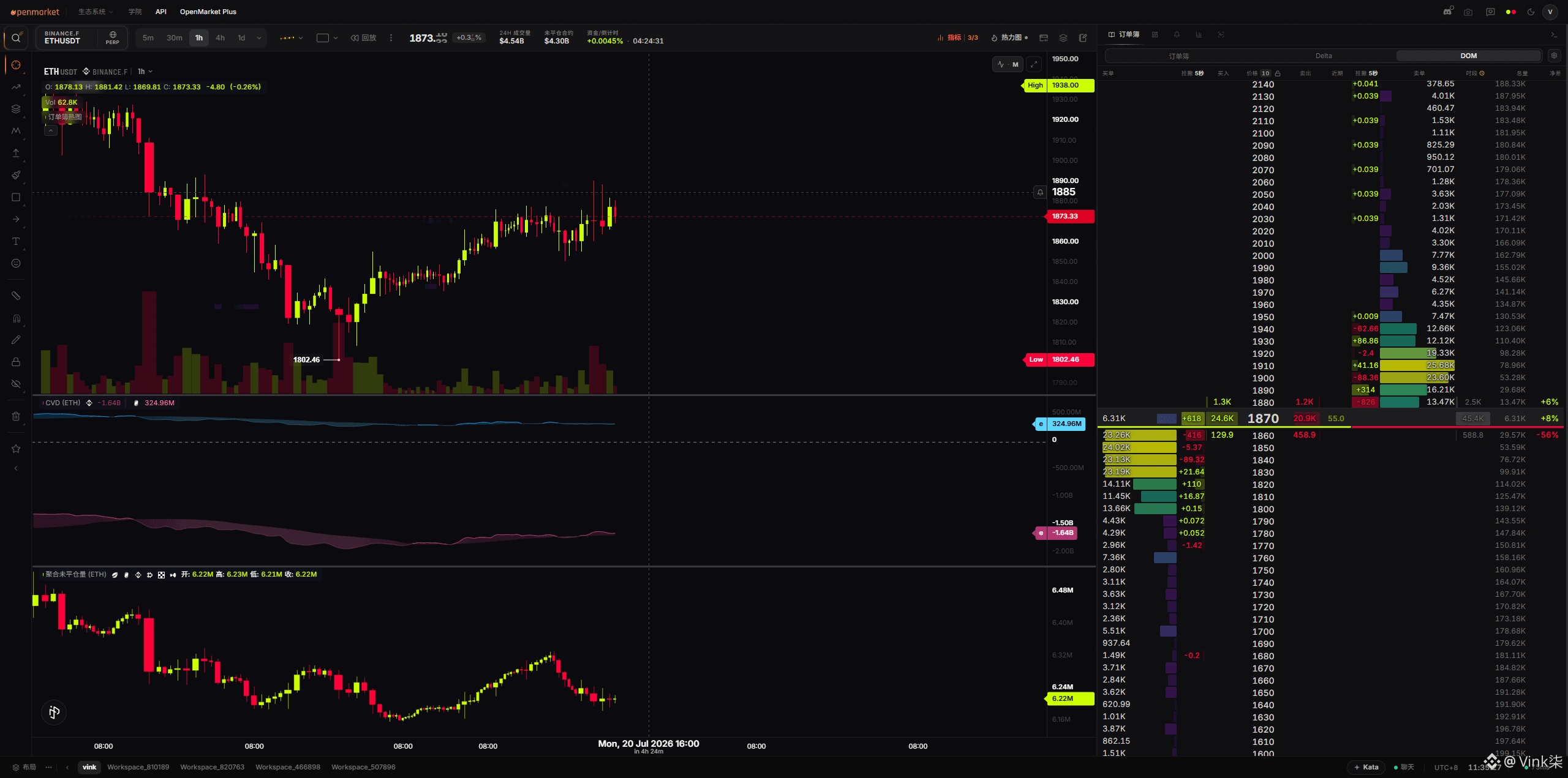Screen dimensions: 1568x778
Task: Select the ruler measure tool
Action: pos(16,296)
